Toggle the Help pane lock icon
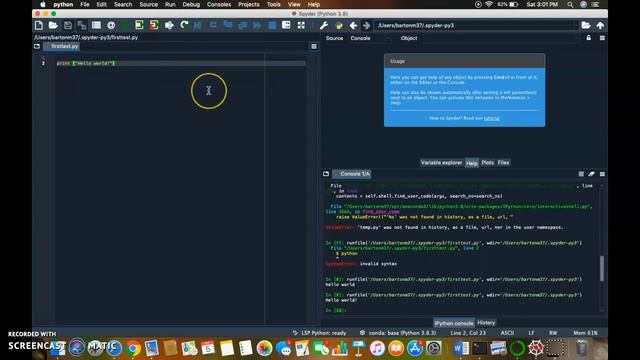 point(589,38)
